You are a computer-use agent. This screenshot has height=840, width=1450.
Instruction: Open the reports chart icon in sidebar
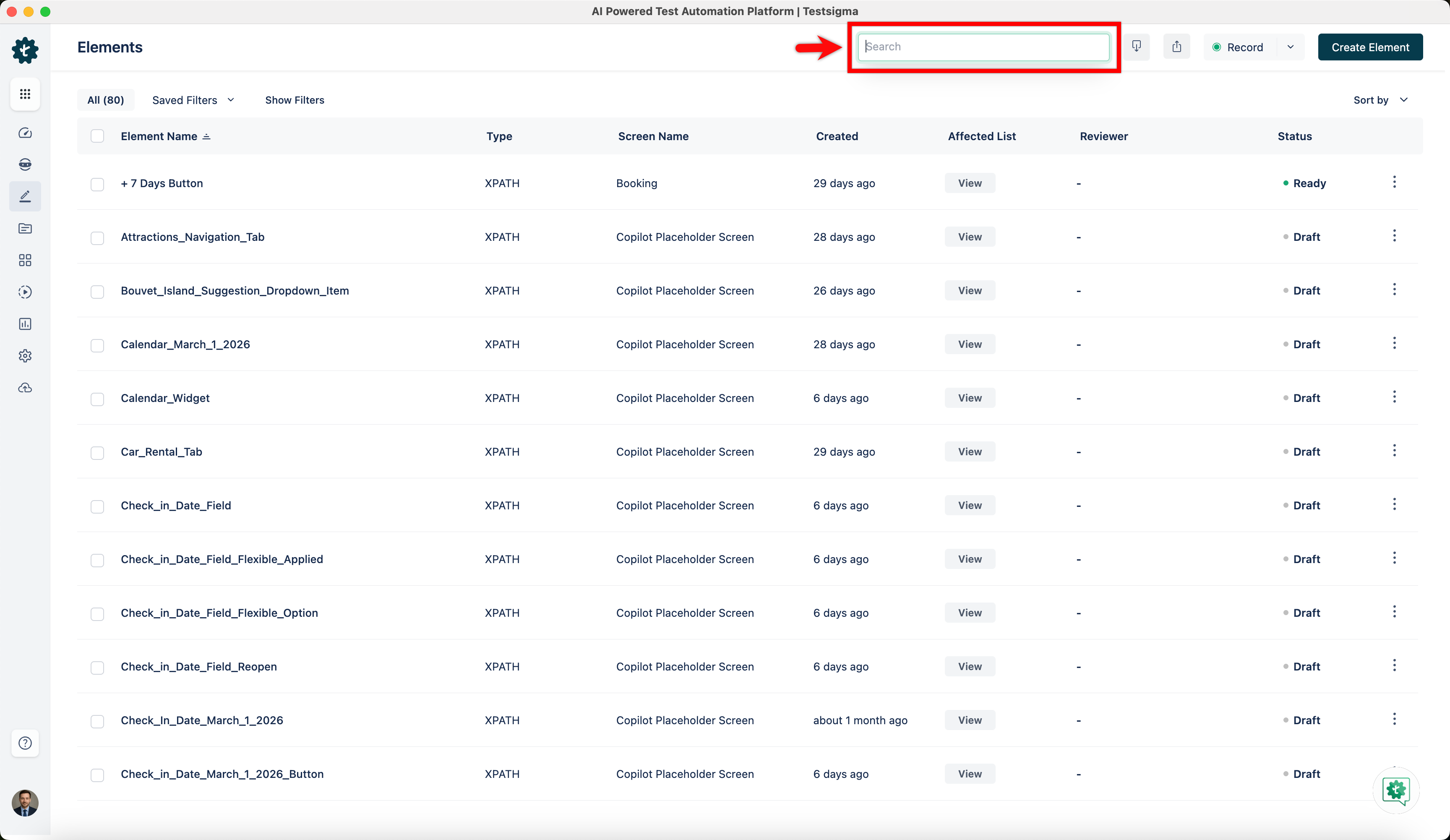(x=25, y=323)
